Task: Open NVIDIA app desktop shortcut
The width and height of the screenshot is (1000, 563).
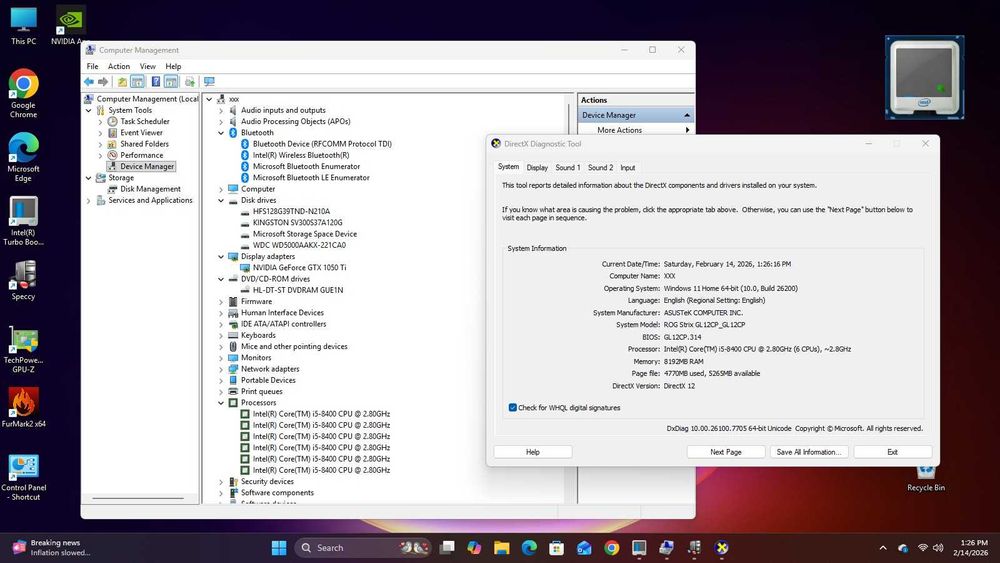Action: [x=69, y=26]
